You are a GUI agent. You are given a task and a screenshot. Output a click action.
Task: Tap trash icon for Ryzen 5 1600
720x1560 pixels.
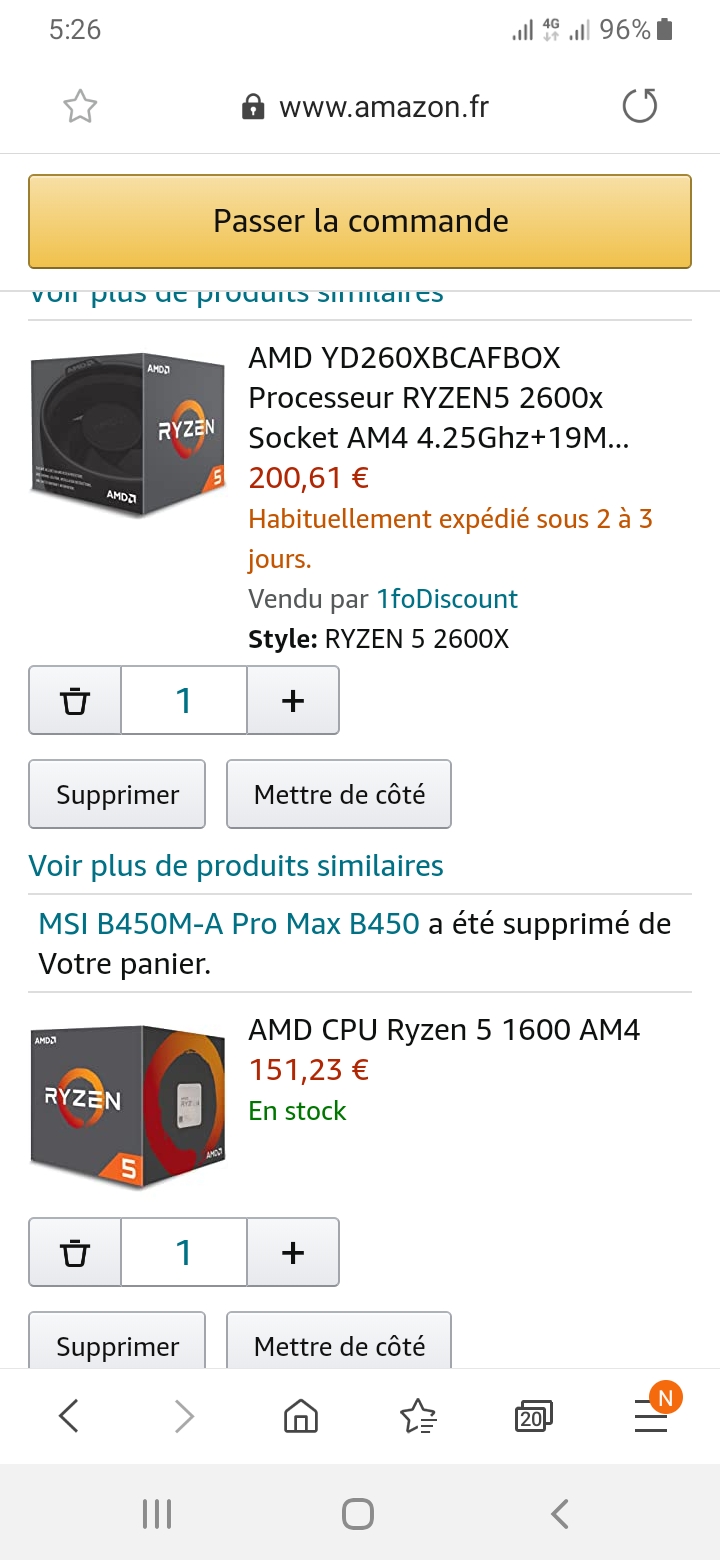tap(75, 1252)
